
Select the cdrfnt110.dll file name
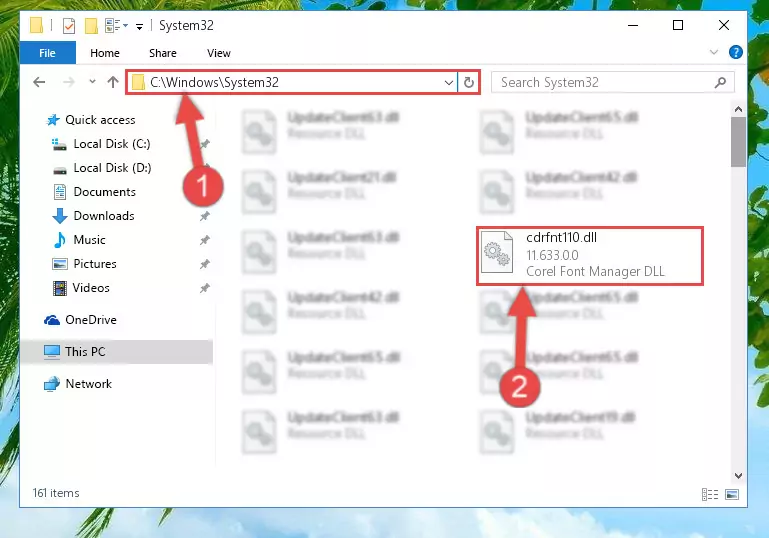click(x=562, y=237)
